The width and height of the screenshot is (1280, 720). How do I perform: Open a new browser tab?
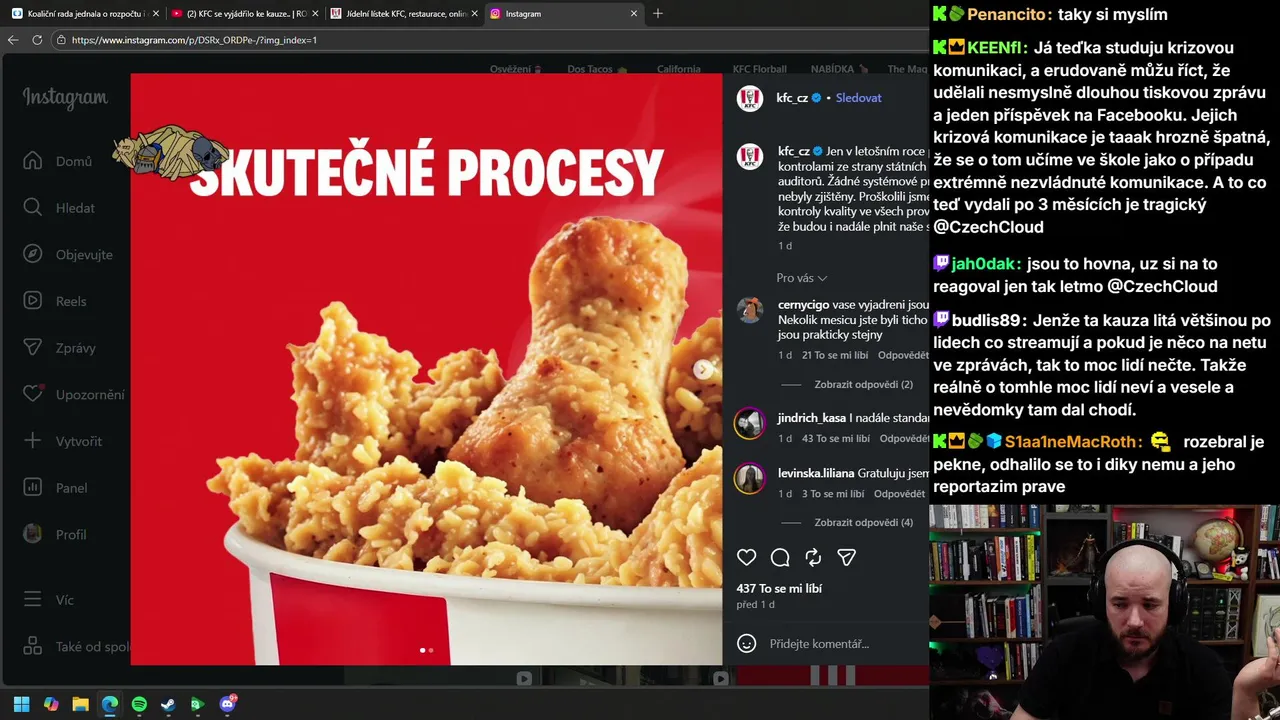click(x=658, y=13)
